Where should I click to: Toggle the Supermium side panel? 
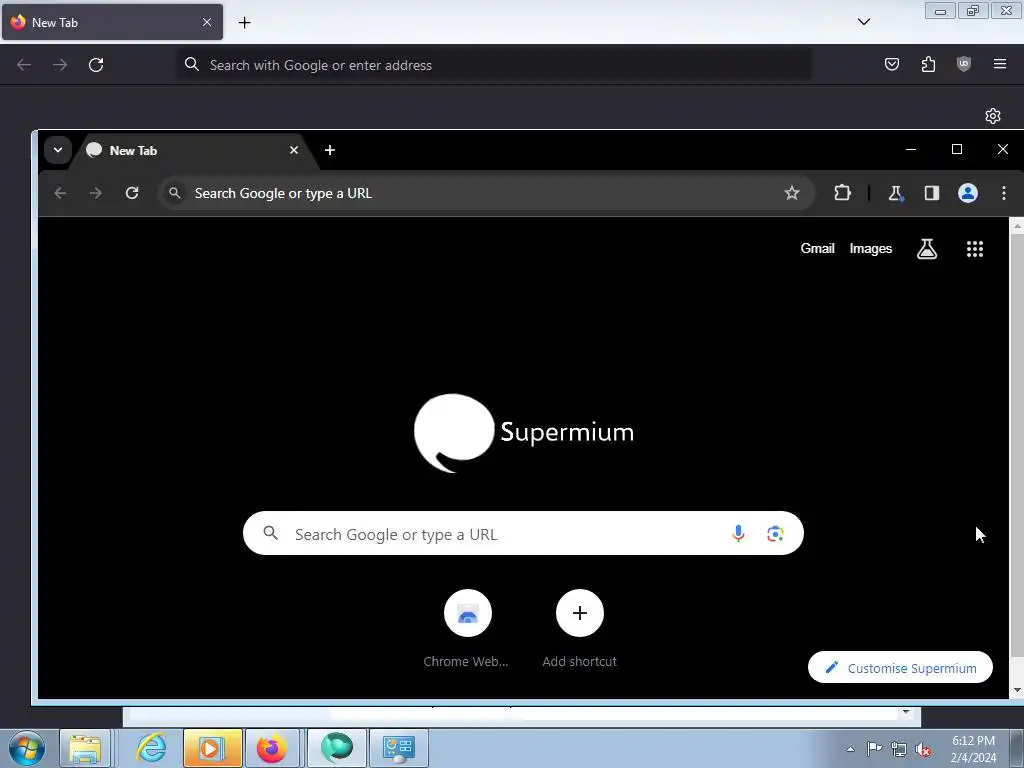pos(932,193)
